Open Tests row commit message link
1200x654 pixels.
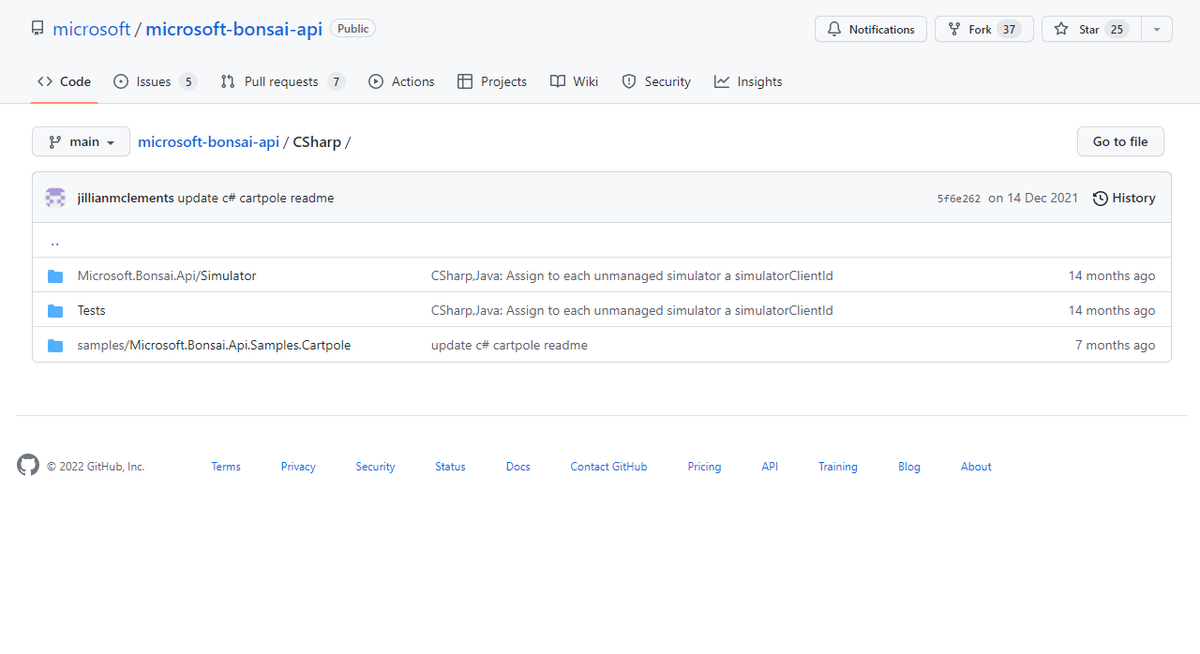pos(632,311)
